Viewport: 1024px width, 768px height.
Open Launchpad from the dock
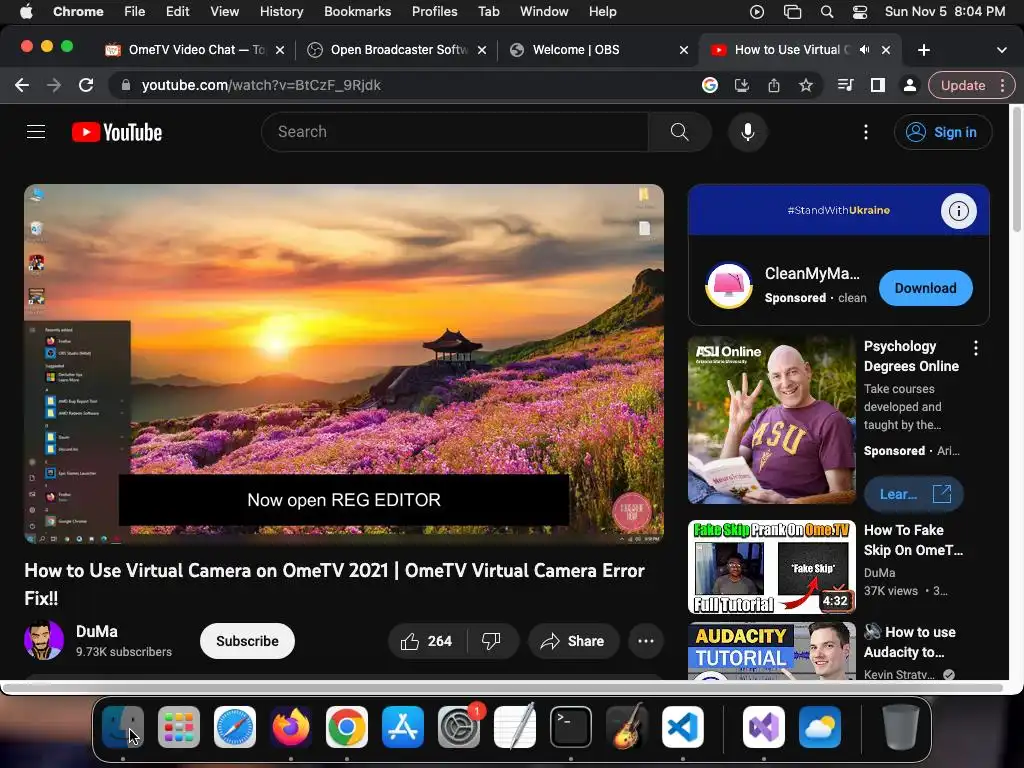coord(179,727)
